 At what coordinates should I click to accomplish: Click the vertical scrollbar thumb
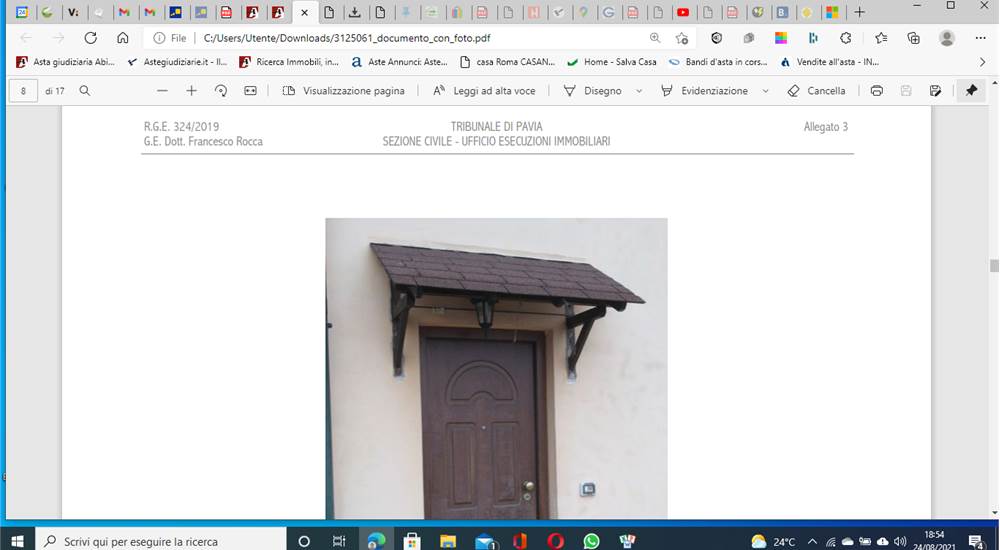[994, 265]
